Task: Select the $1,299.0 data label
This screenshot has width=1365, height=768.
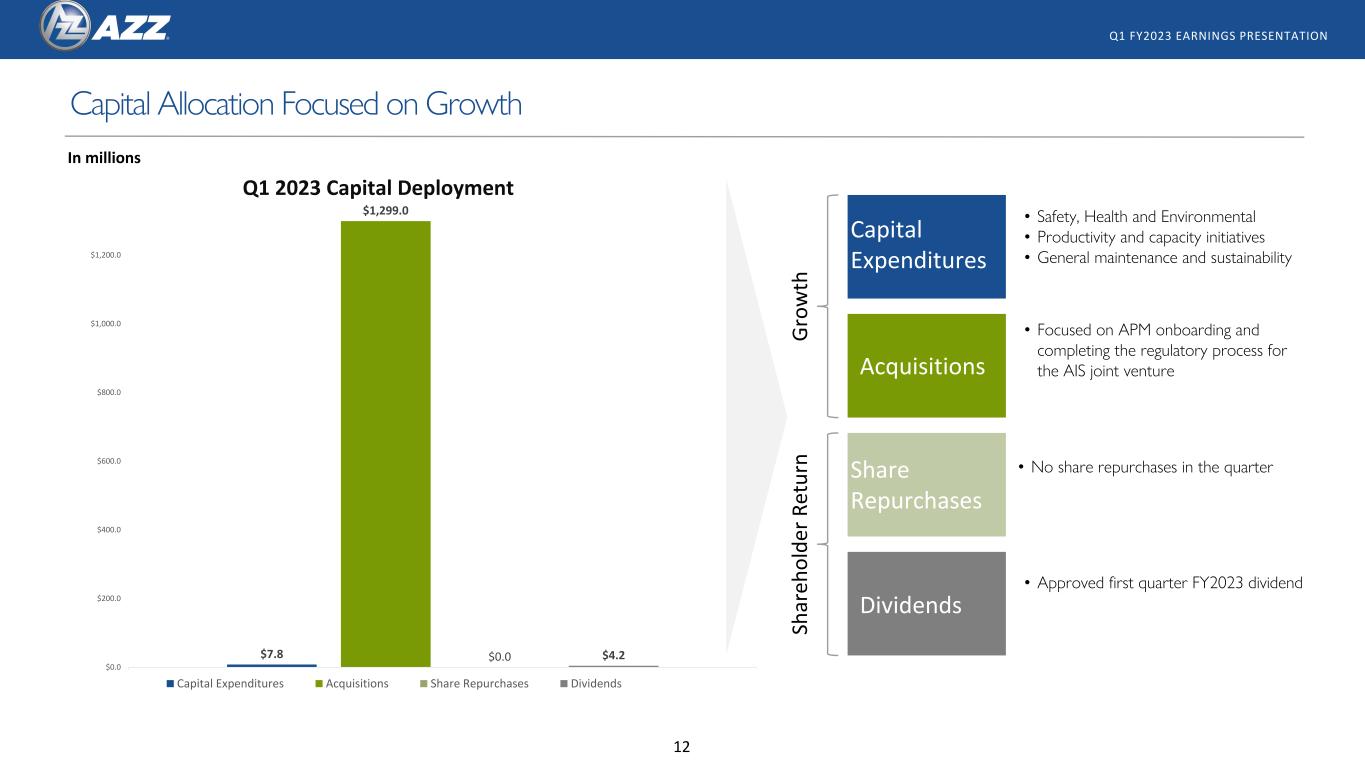Action: (x=386, y=211)
